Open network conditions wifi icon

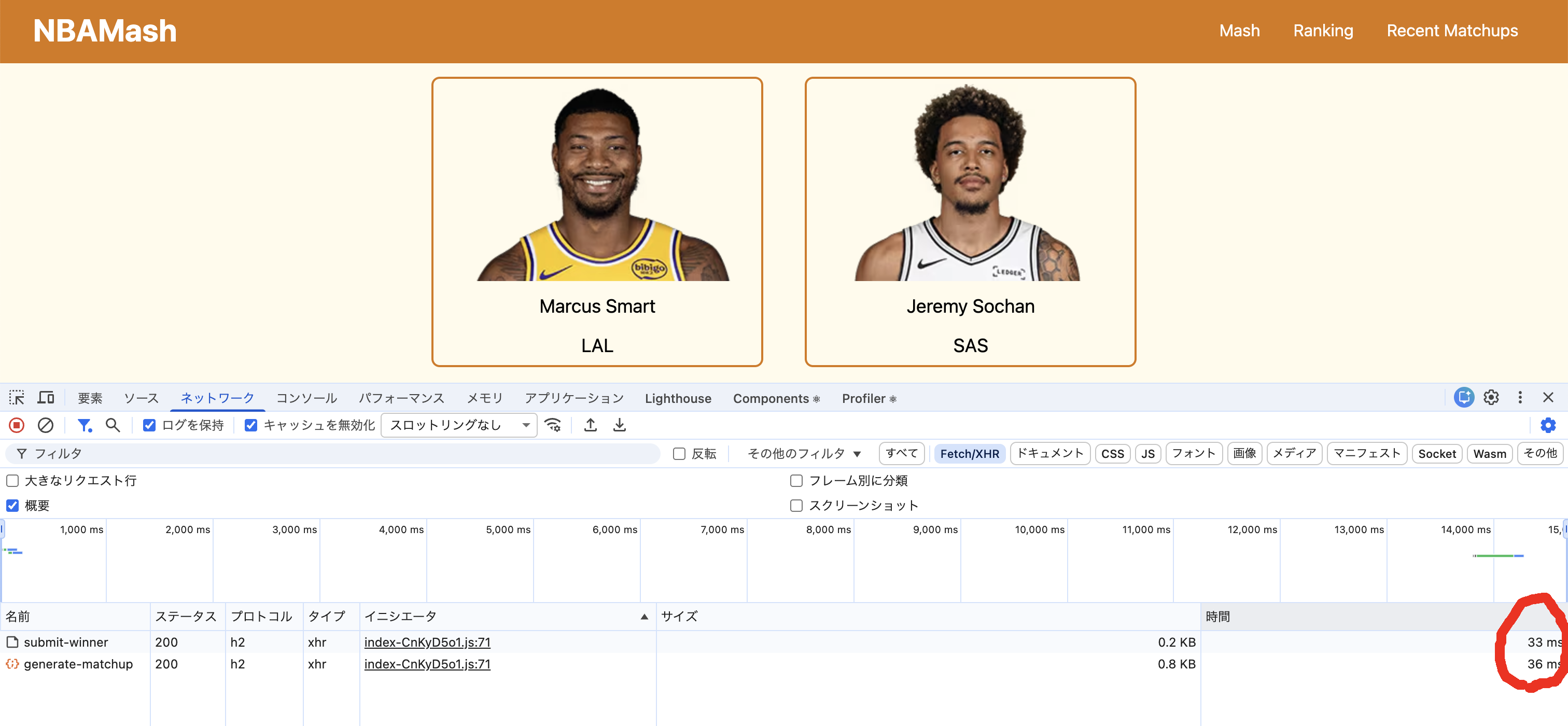553,425
